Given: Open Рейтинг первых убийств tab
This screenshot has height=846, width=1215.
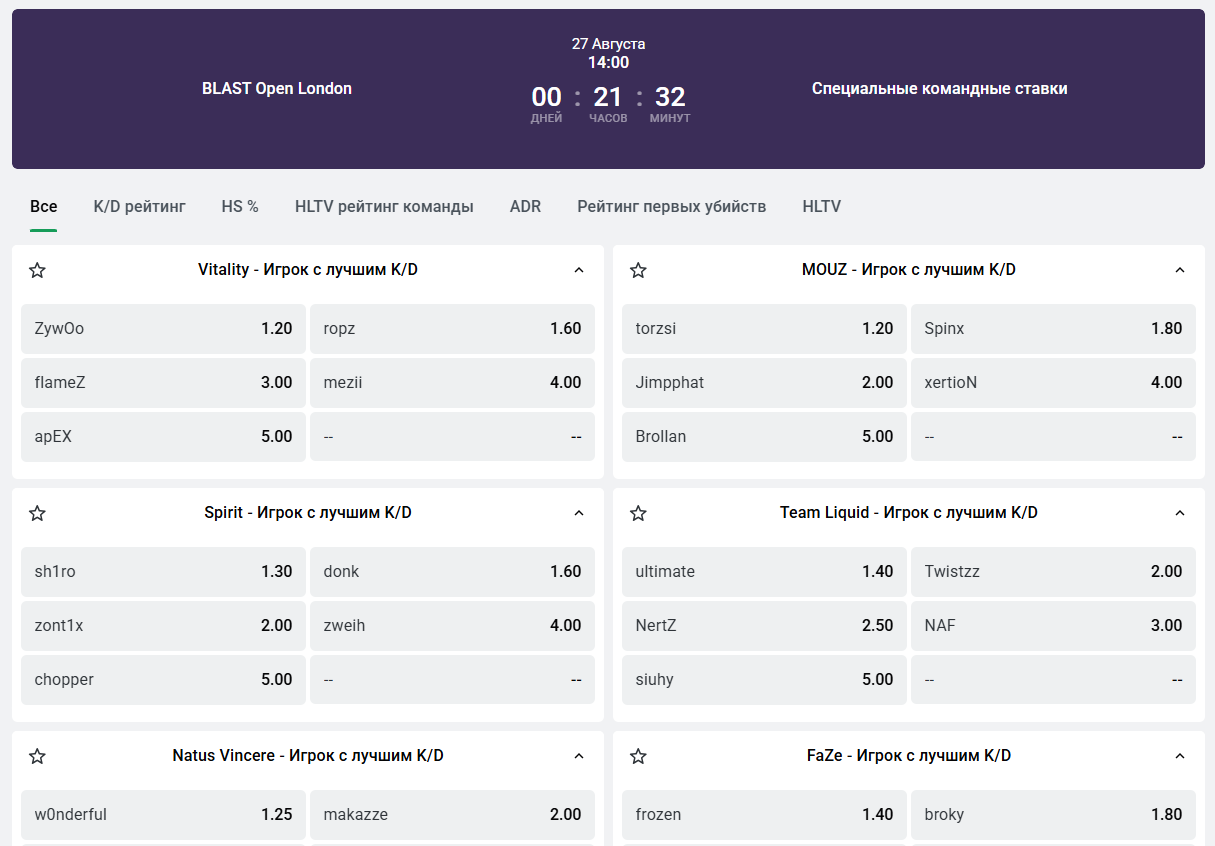Looking at the screenshot, I should pyautogui.click(x=671, y=207).
